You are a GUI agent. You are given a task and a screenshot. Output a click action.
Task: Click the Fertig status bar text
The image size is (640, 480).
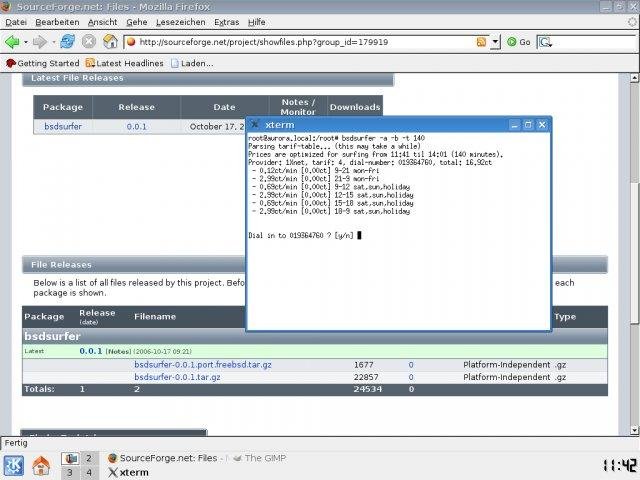point(16,443)
